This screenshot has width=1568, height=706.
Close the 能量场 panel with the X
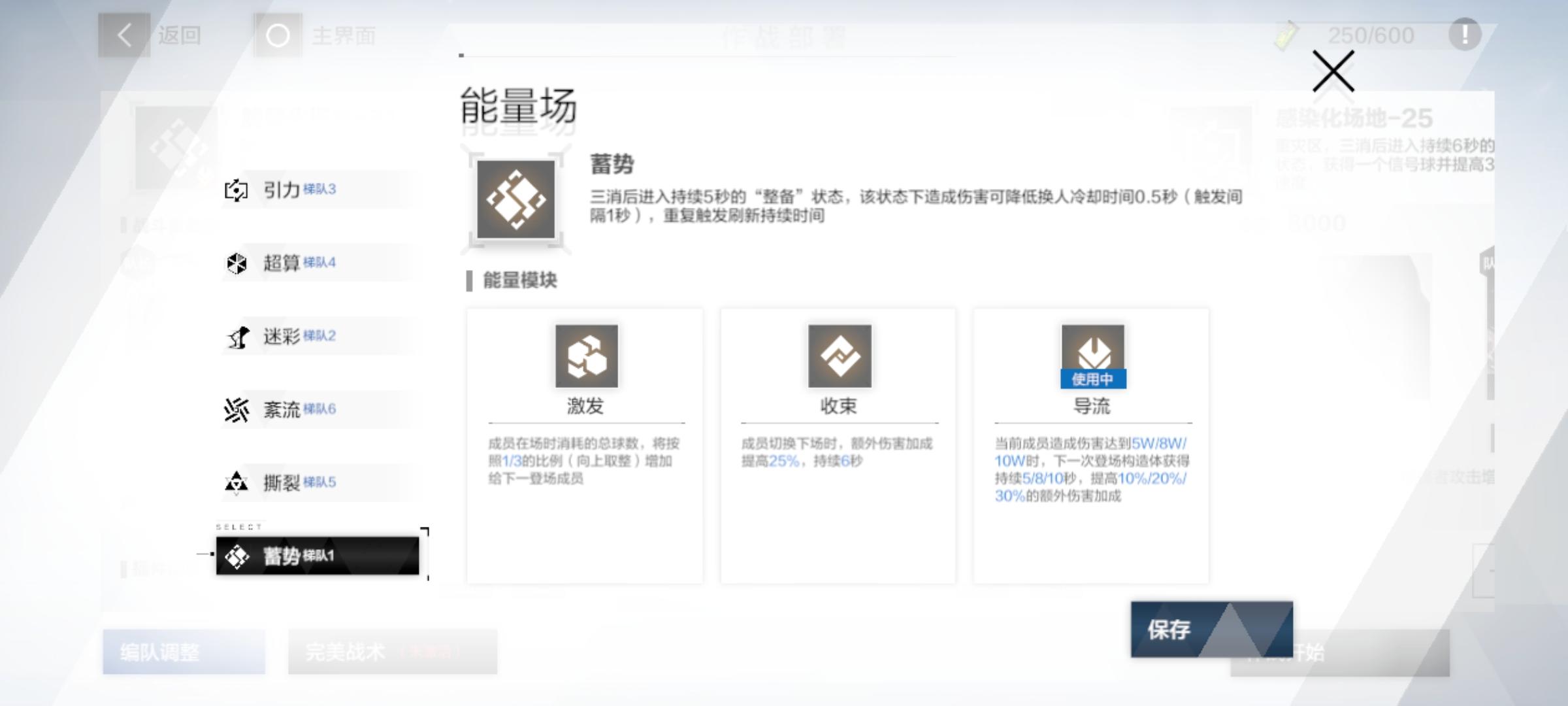coord(1333,71)
